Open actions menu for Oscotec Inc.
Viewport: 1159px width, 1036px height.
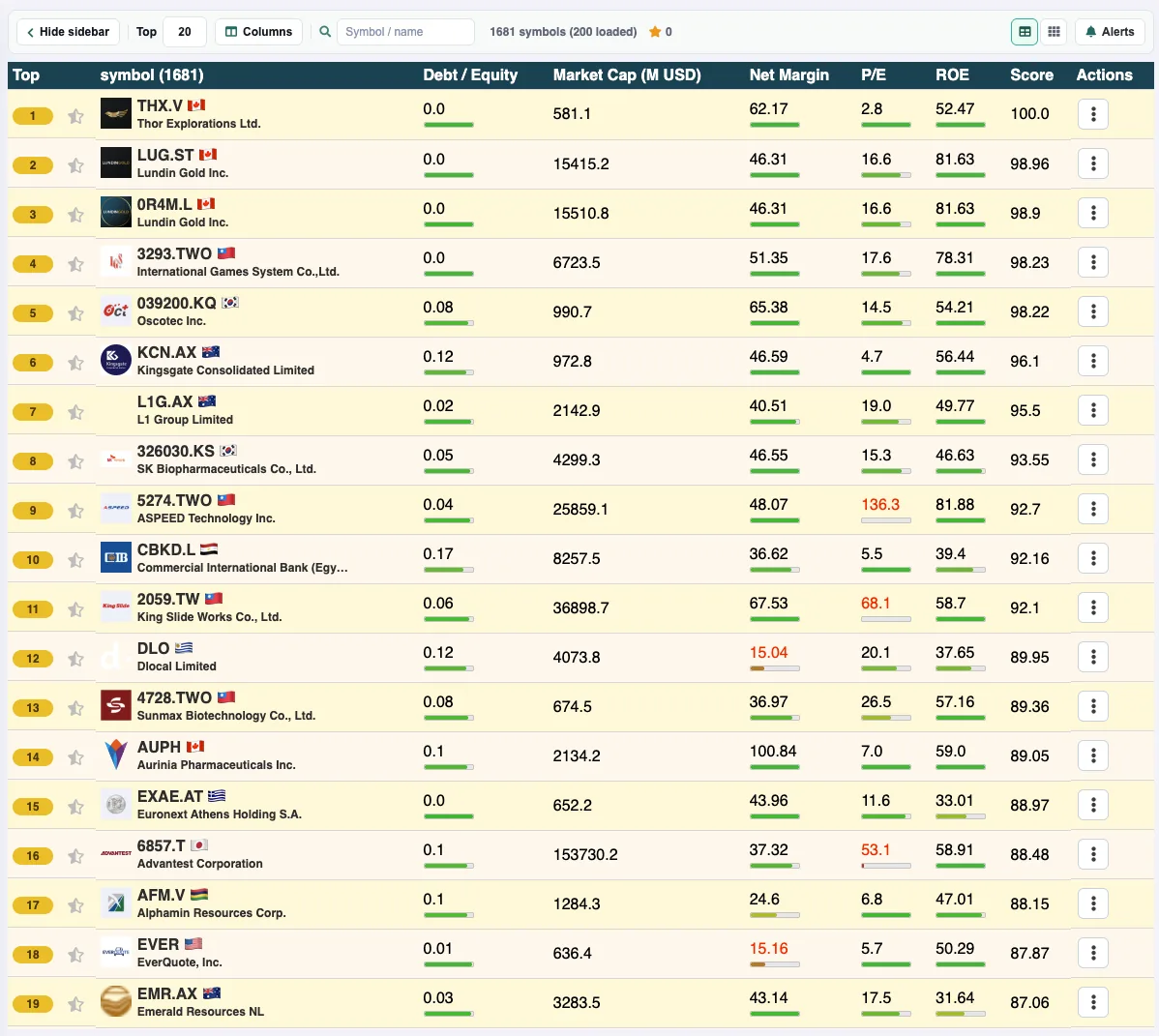click(x=1092, y=311)
